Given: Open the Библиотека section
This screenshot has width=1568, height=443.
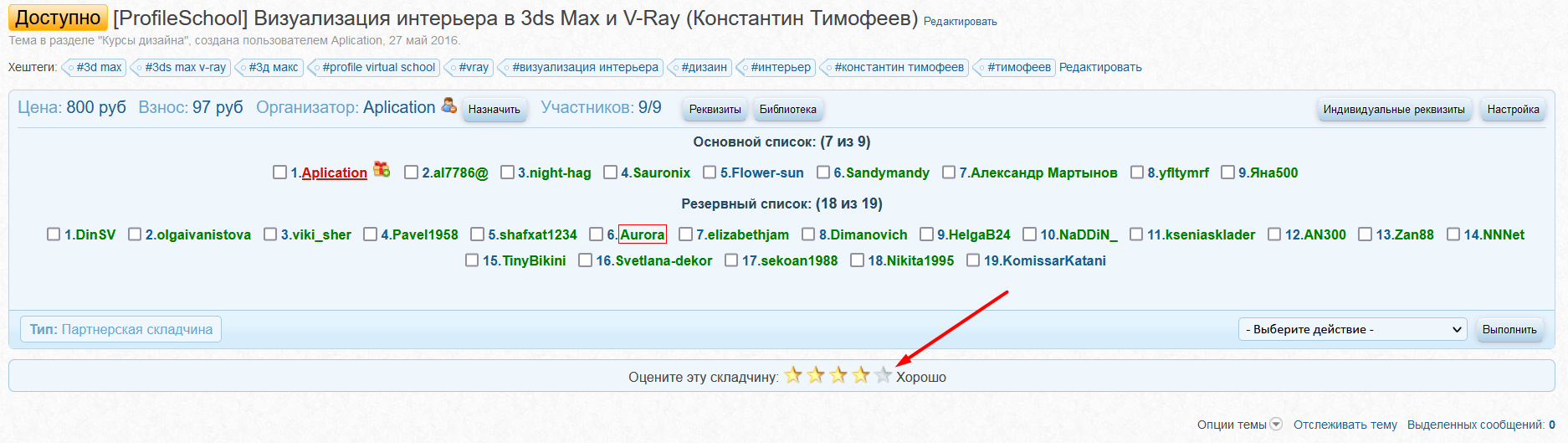Looking at the screenshot, I should [787, 110].
